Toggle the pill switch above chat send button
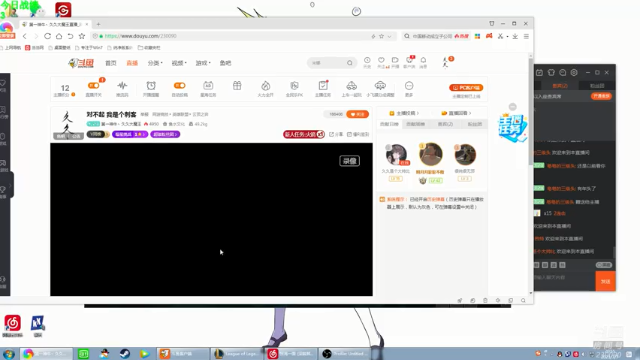 click(603, 265)
